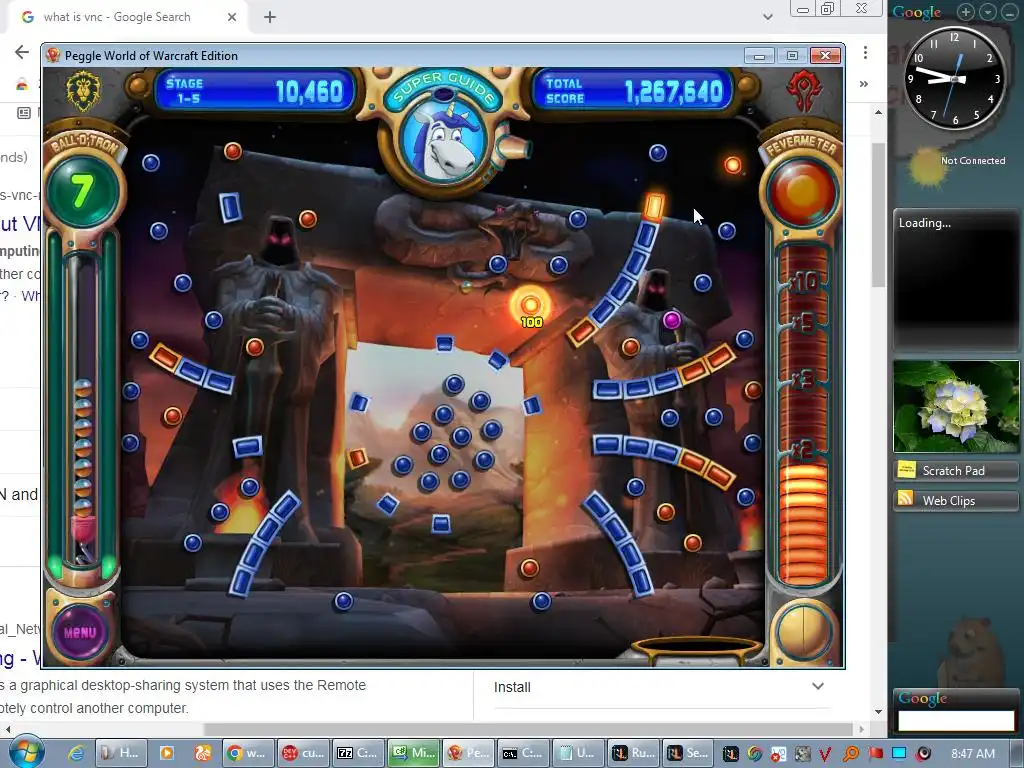Click the 8:47 AM taskbar clock
1024x768 pixels.
pyautogui.click(x=973, y=754)
